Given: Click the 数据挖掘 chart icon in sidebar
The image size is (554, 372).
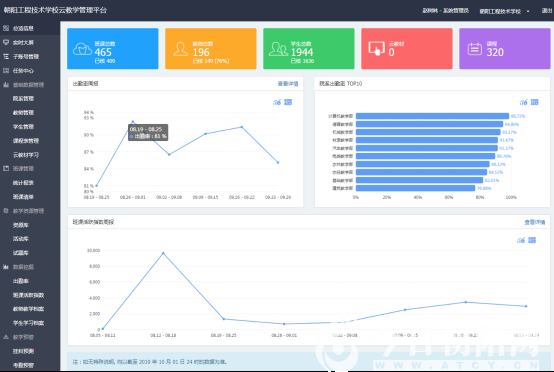Looking at the screenshot, I should click(x=6, y=267).
